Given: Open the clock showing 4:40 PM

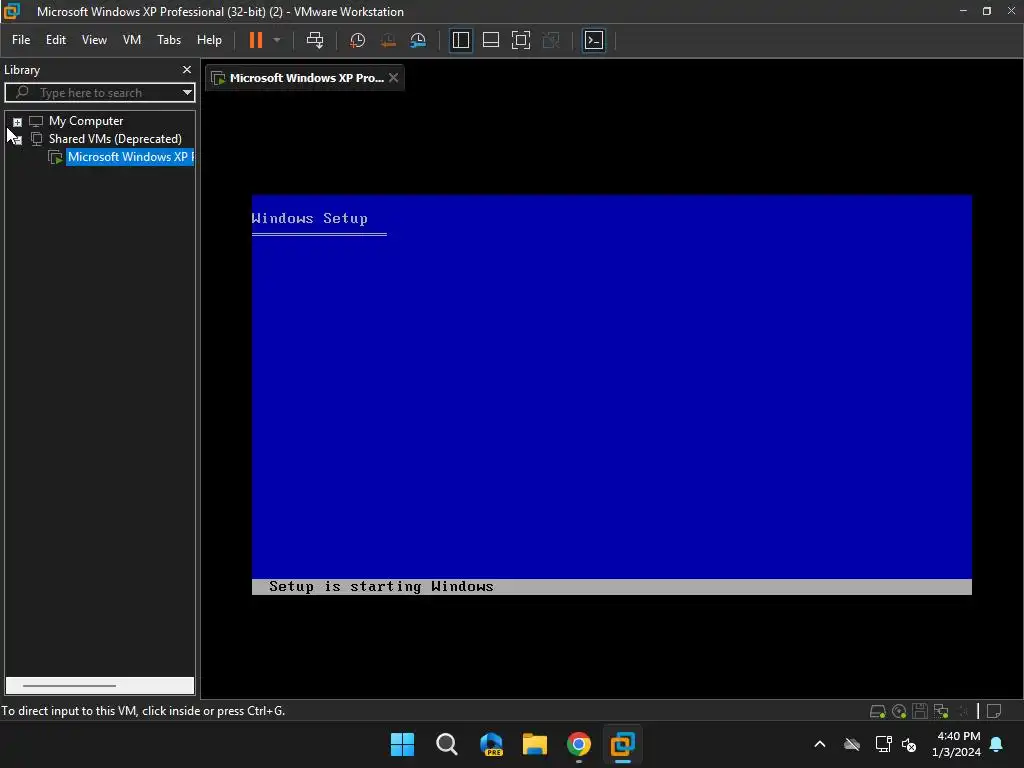Looking at the screenshot, I should [956, 744].
